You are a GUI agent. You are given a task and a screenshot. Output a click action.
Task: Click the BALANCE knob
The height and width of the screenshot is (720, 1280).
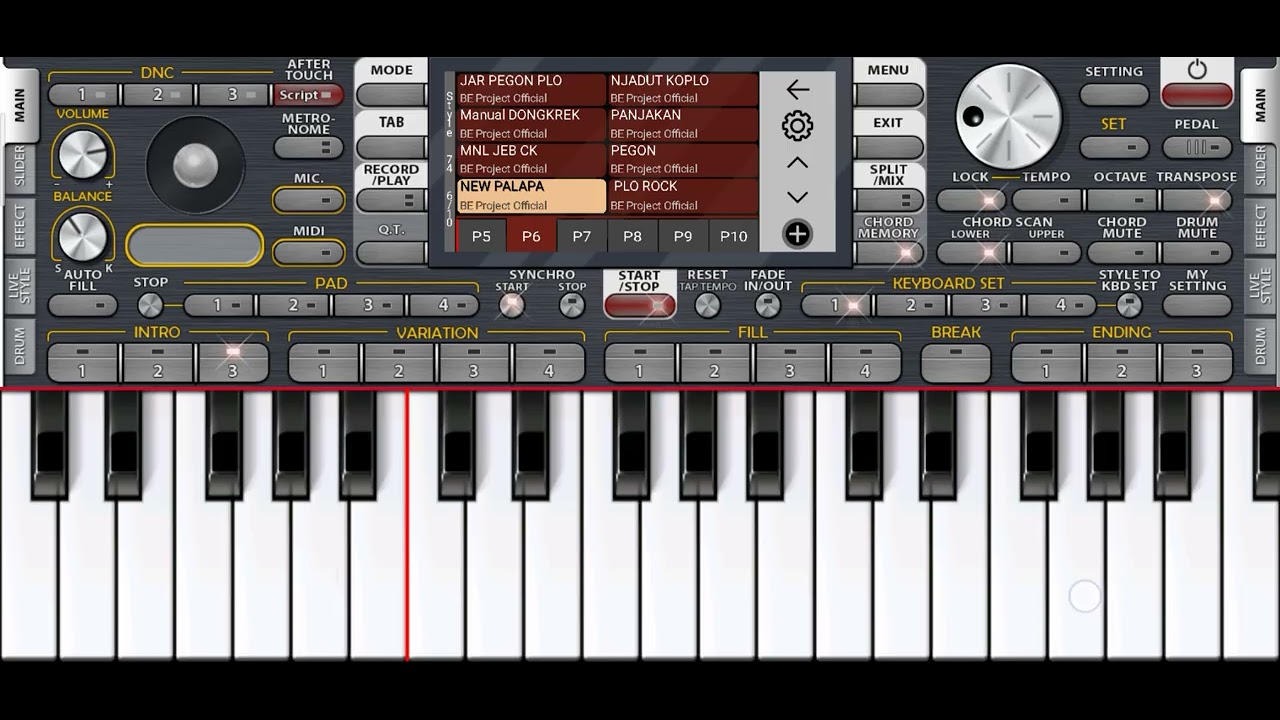pos(82,237)
